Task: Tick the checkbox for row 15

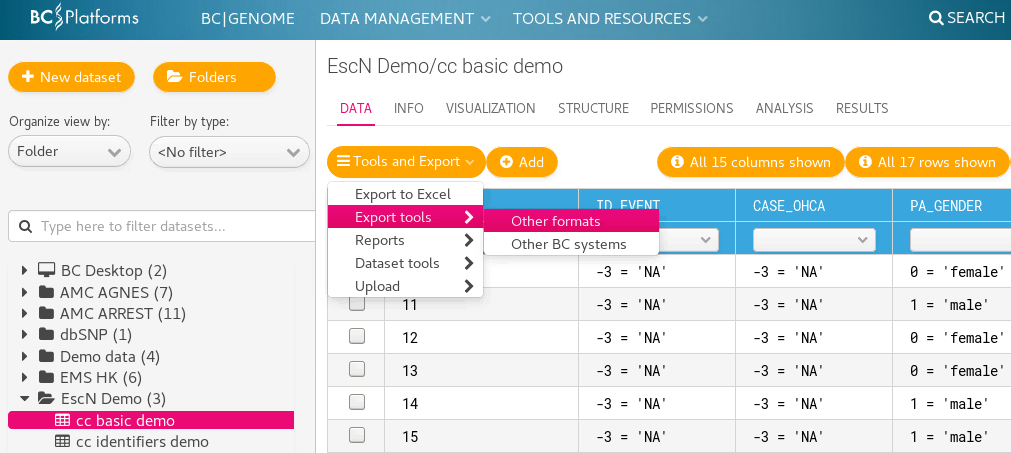Action: coord(357,435)
